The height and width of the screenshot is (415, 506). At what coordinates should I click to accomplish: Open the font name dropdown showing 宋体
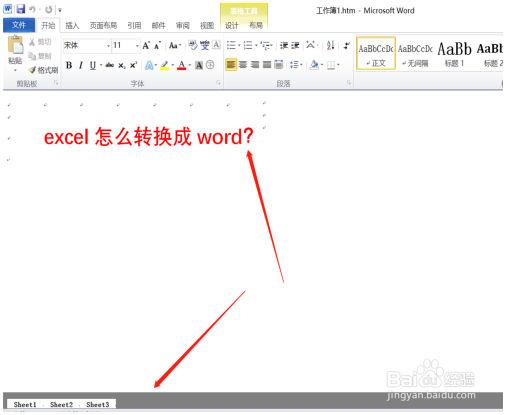108,46
